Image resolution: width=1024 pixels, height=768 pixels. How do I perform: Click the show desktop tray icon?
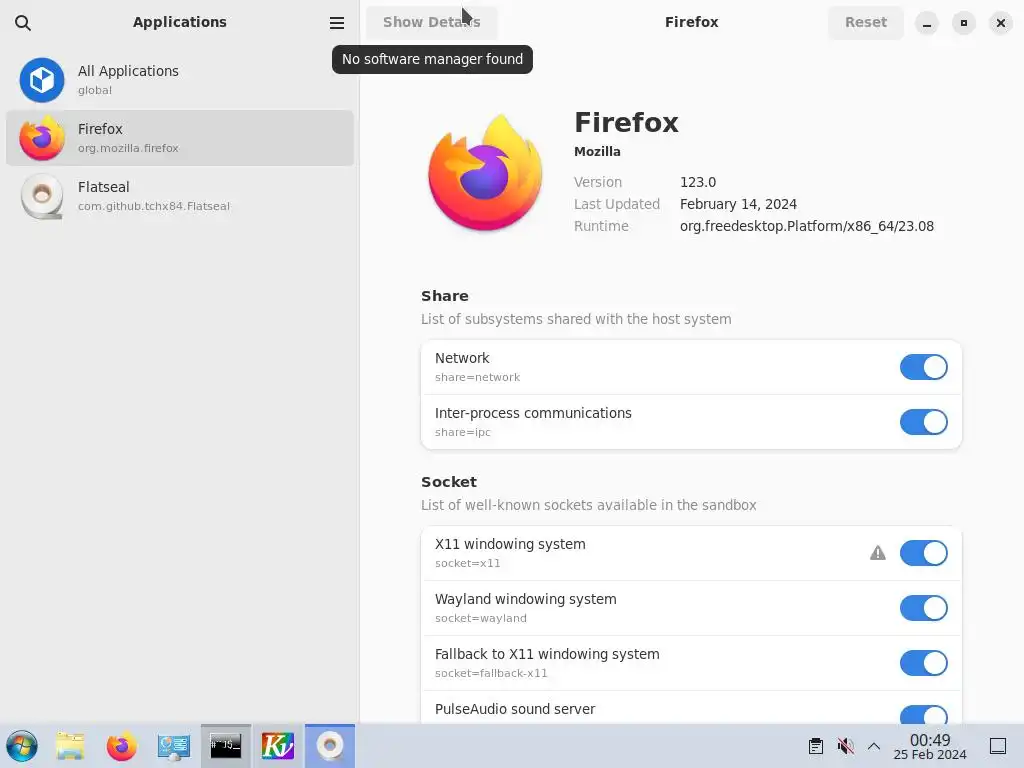(998, 746)
